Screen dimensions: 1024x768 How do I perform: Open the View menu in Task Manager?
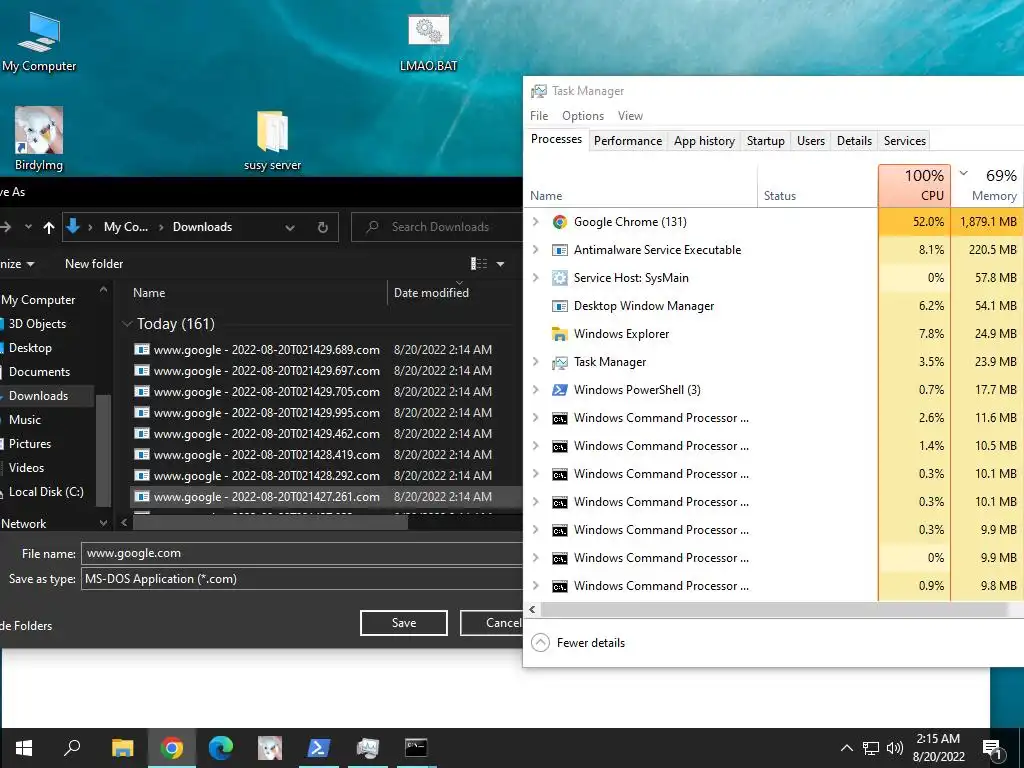(630, 116)
